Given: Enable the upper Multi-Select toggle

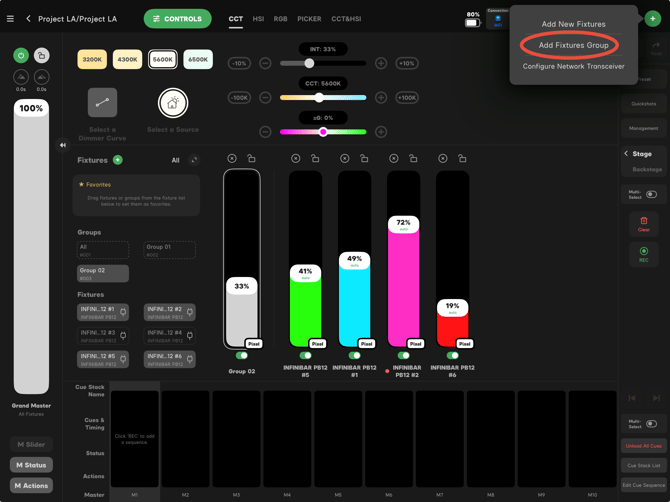Looking at the screenshot, I should click(x=651, y=195).
